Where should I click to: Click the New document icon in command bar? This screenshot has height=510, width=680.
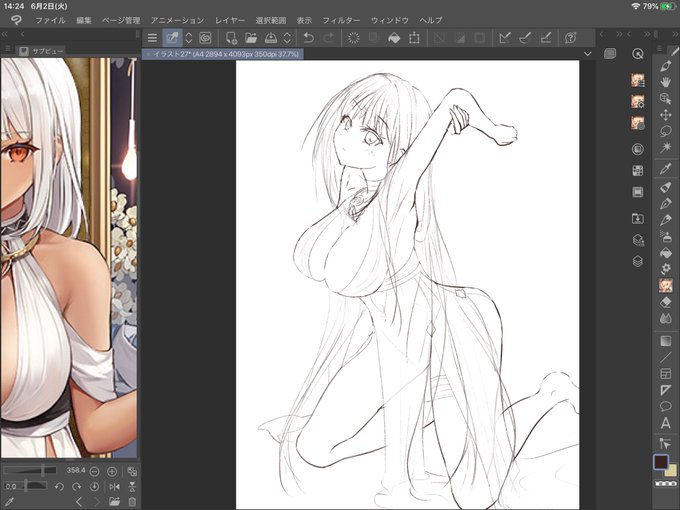(231, 38)
